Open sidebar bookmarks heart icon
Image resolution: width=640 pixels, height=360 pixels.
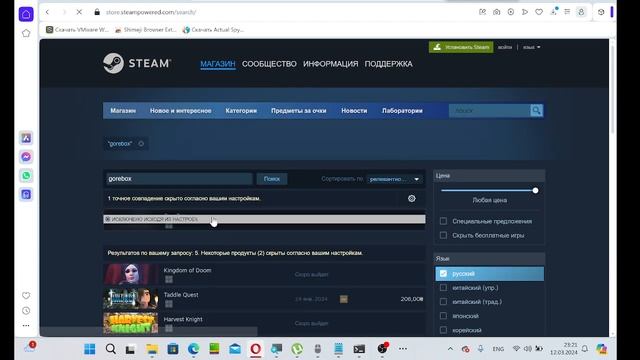coord(26,295)
